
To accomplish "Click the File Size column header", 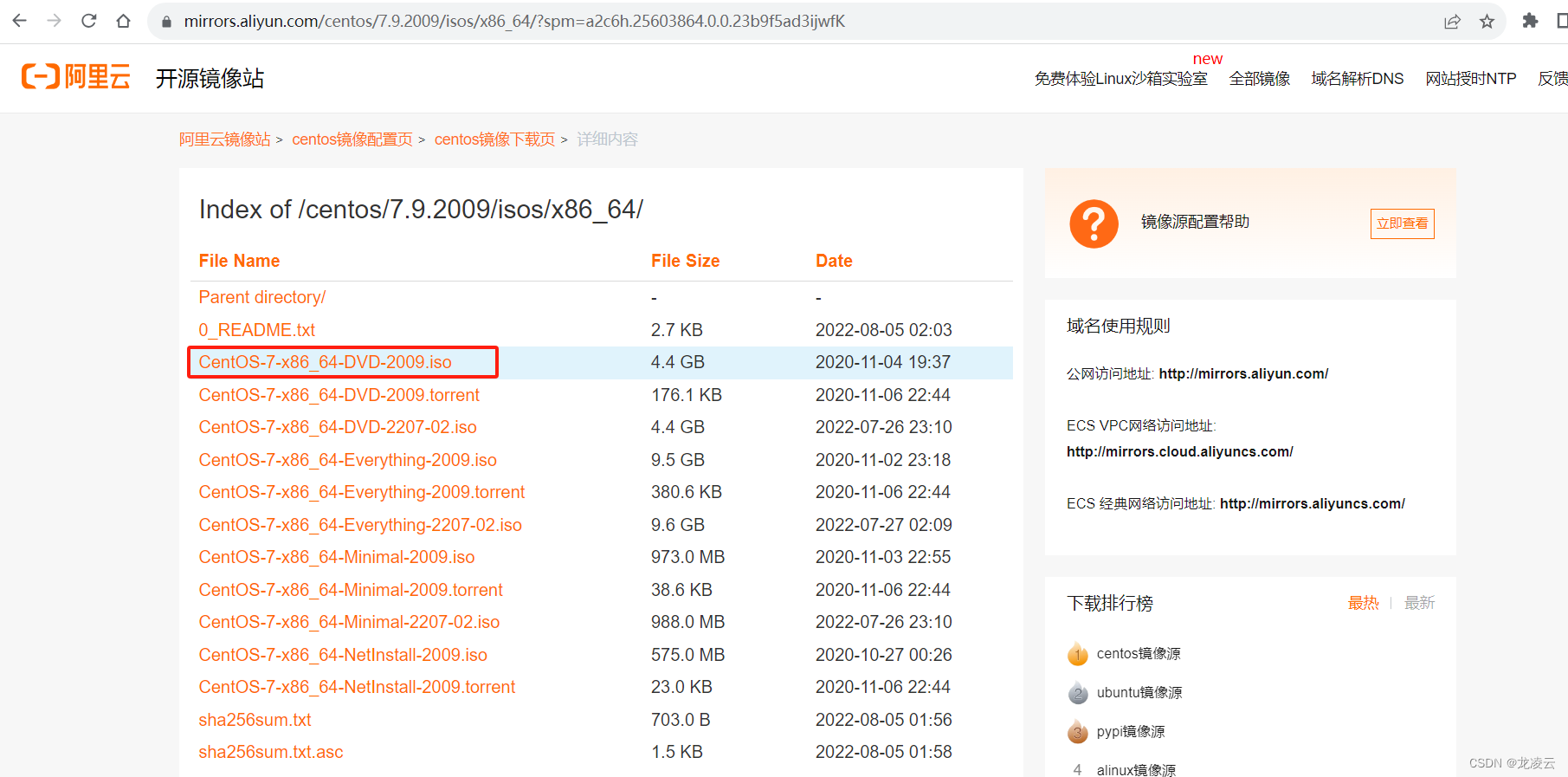I will [686, 261].
